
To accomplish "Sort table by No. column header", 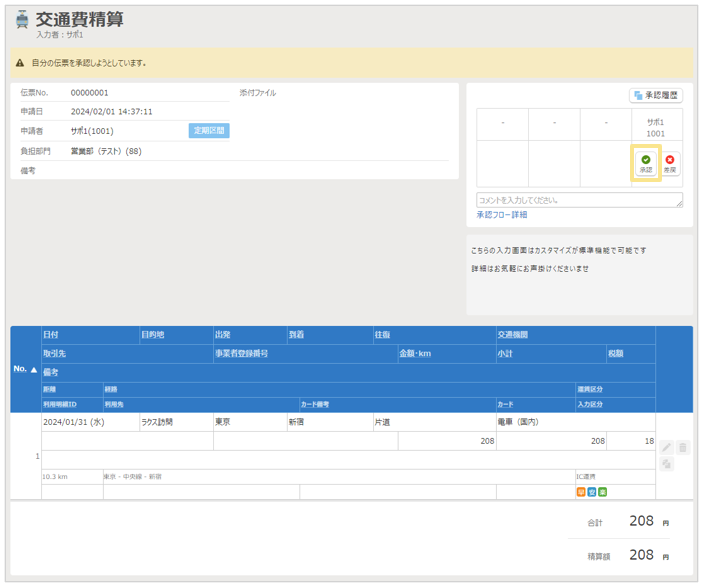I will point(25,369).
